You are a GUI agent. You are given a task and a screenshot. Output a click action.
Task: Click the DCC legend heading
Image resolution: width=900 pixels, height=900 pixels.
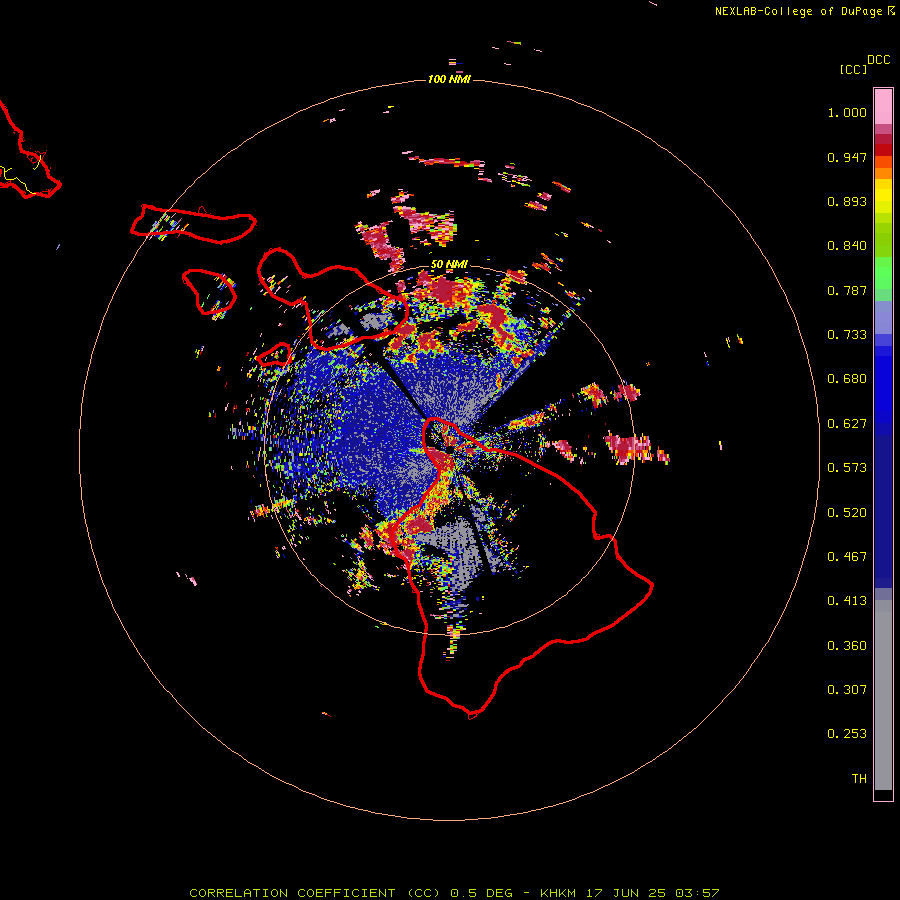click(x=879, y=60)
